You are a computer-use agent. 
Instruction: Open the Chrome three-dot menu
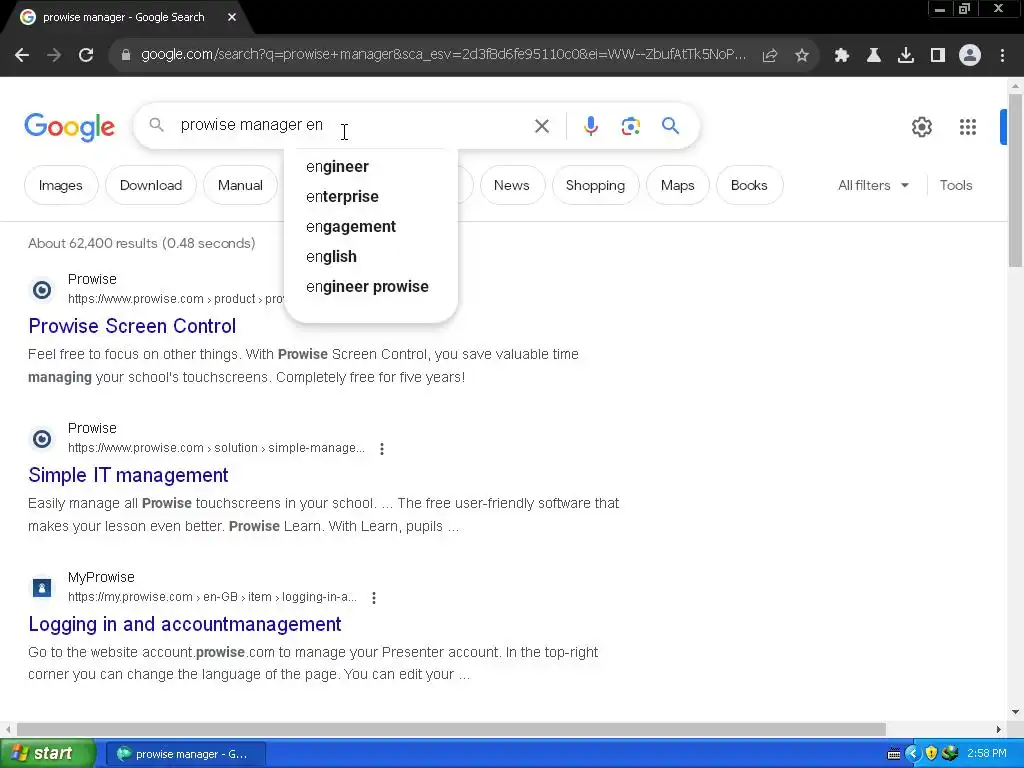1002,56
